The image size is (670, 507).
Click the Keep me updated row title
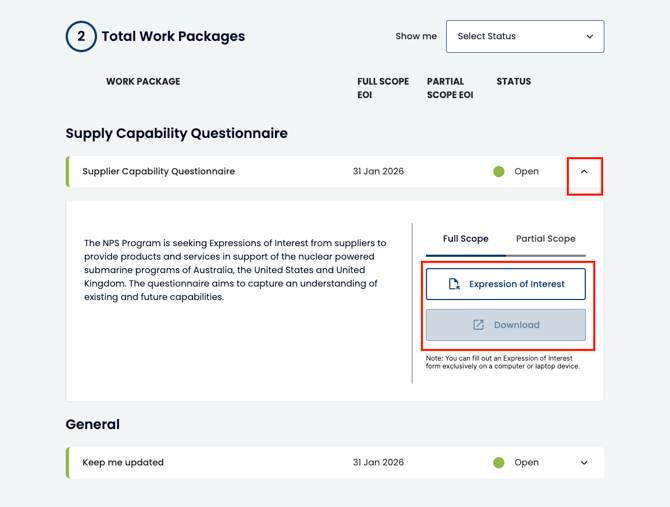123,463
